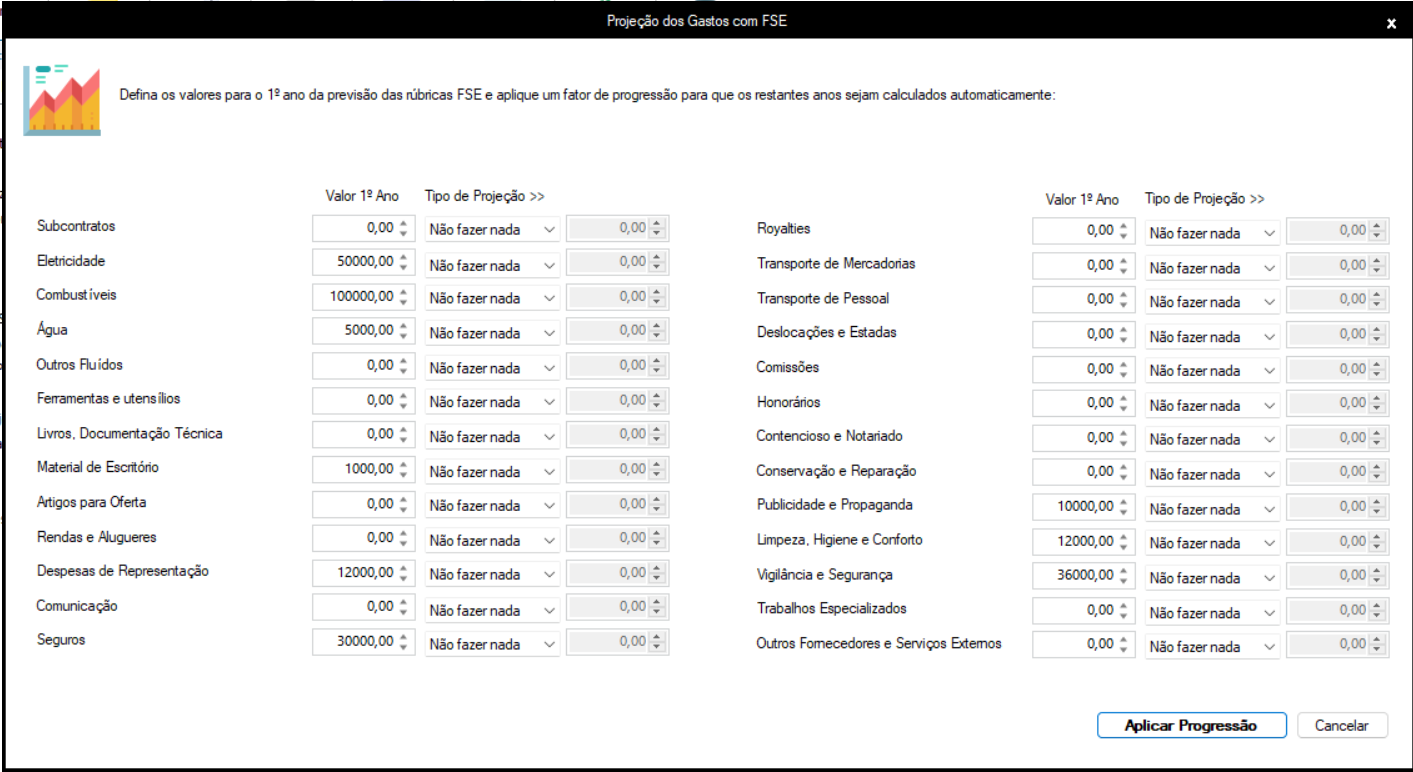Focus the Outros Fluídos value field
Viewport: 1413px width, 772px height.
point(363,366)
